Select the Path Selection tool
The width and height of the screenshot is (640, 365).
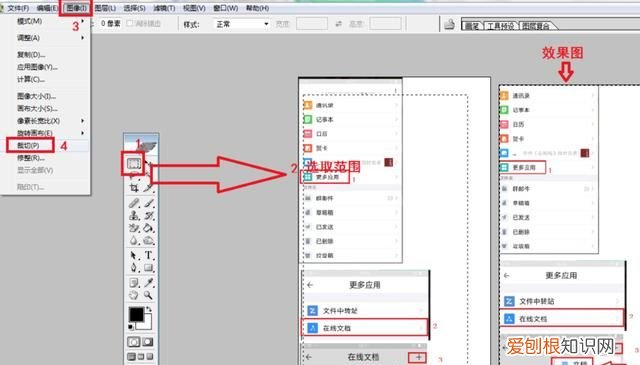[134, 256]
